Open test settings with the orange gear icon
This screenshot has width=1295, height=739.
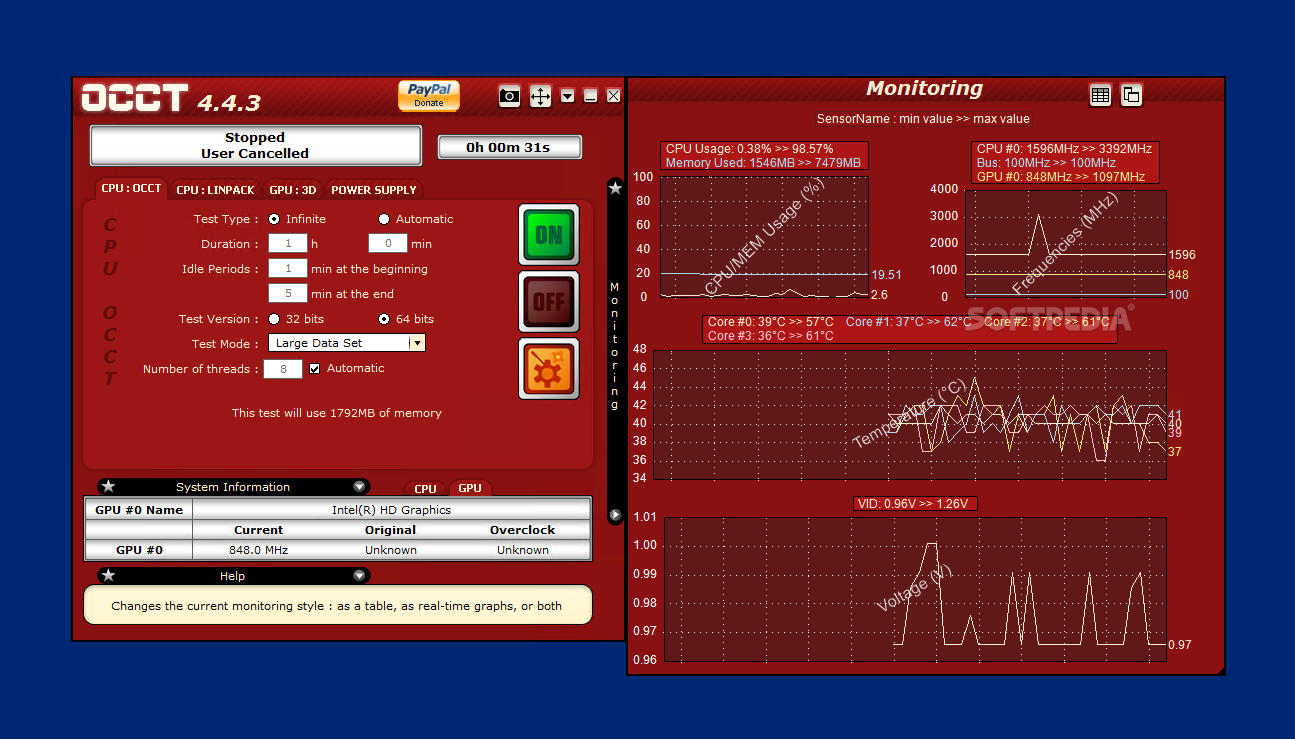549,369
